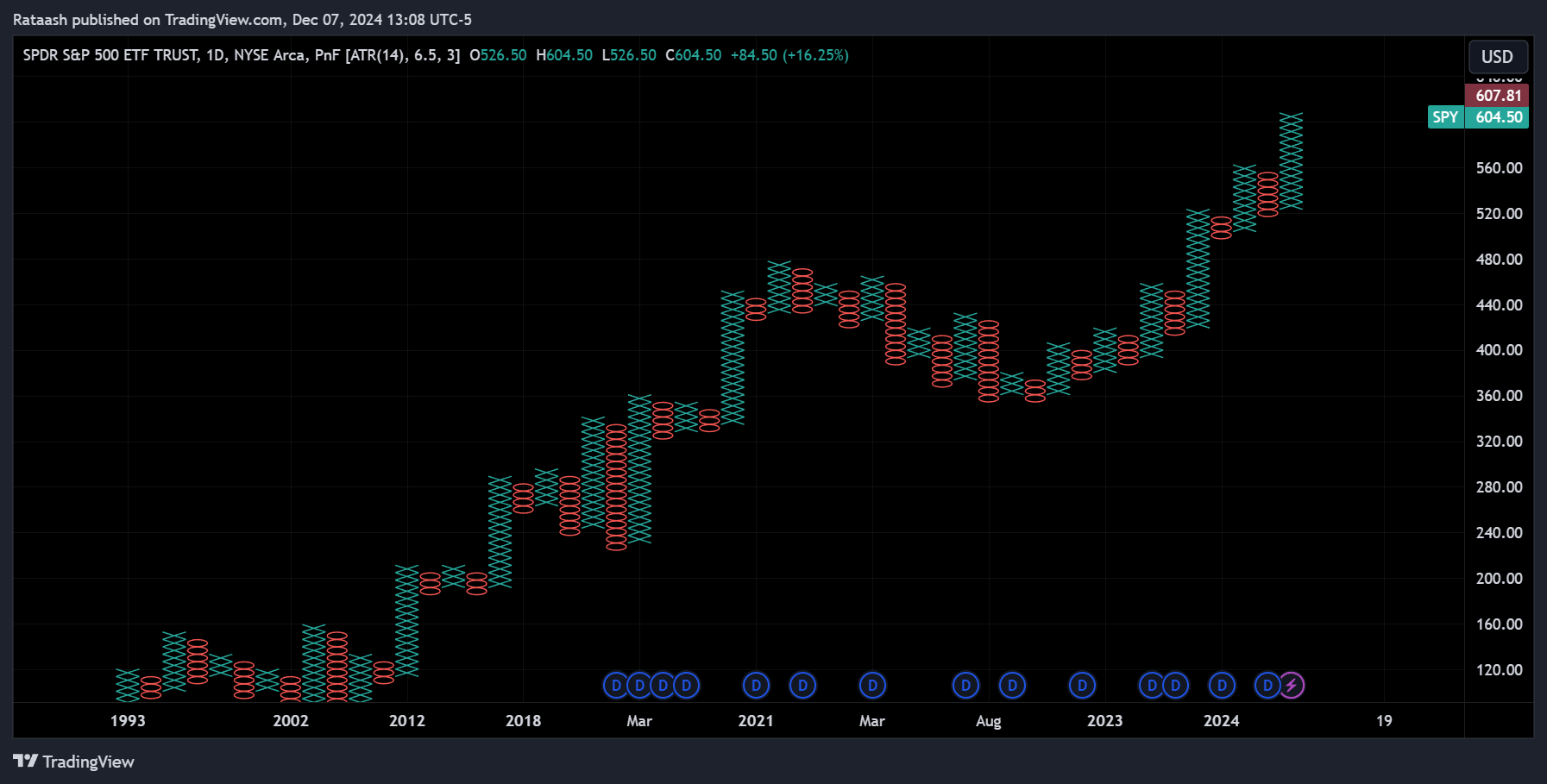Click the 2002 time axis label
1547x784 pixels.
291,721
